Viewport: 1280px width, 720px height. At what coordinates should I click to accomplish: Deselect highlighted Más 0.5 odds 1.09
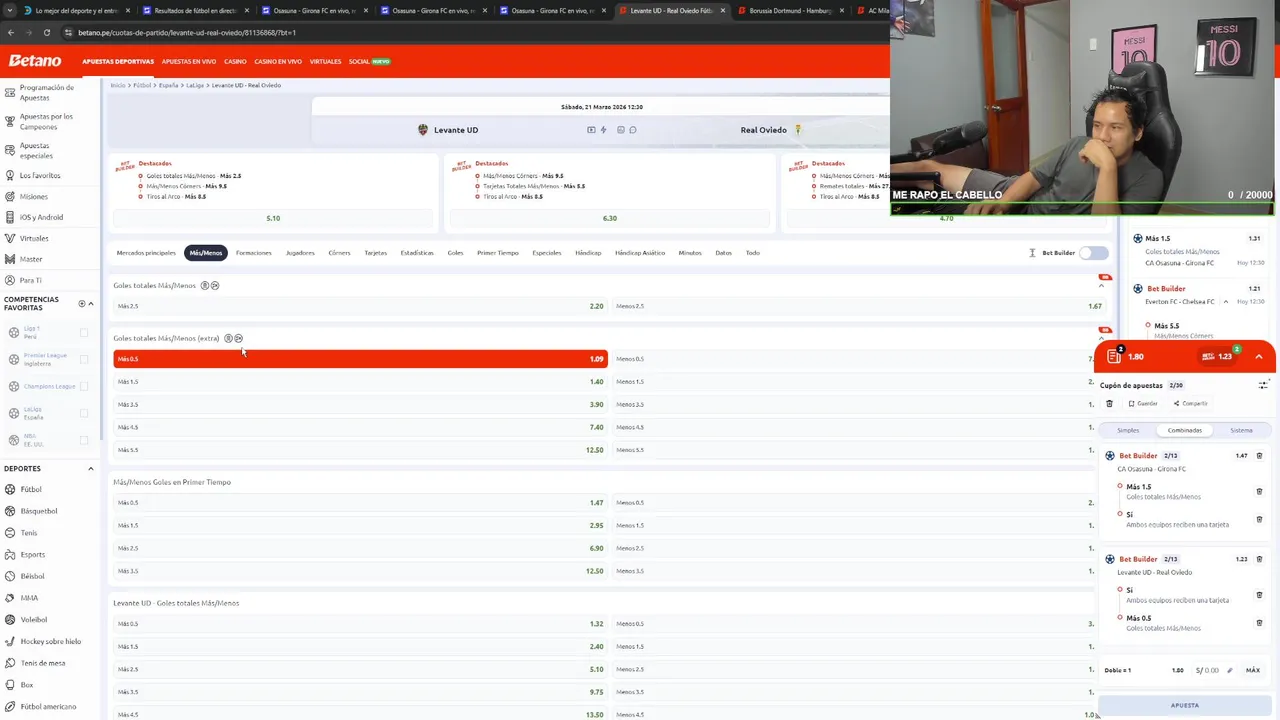click(x=360, y=359)
